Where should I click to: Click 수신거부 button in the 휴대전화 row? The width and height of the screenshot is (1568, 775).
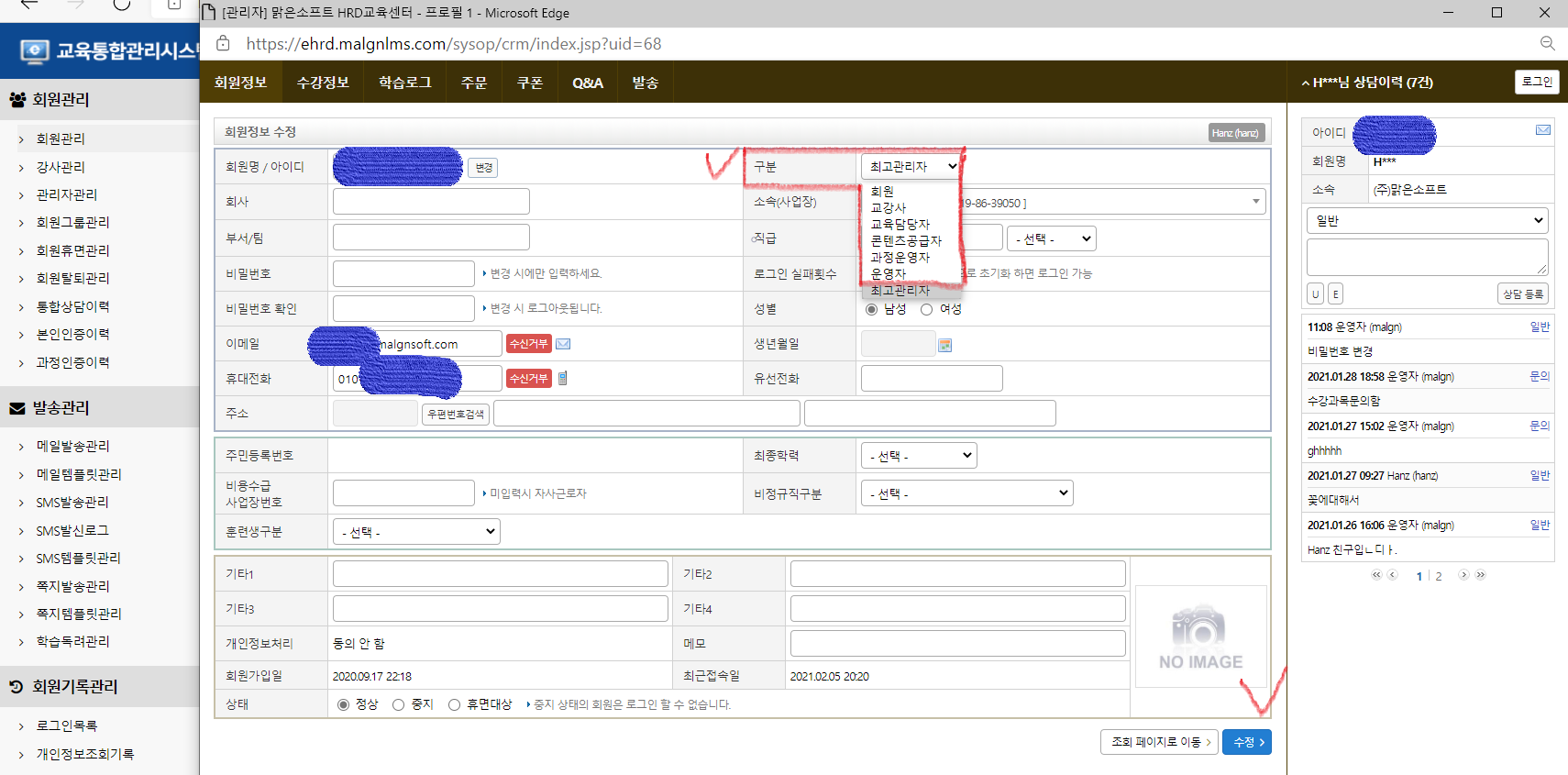(x=529, y=378)
